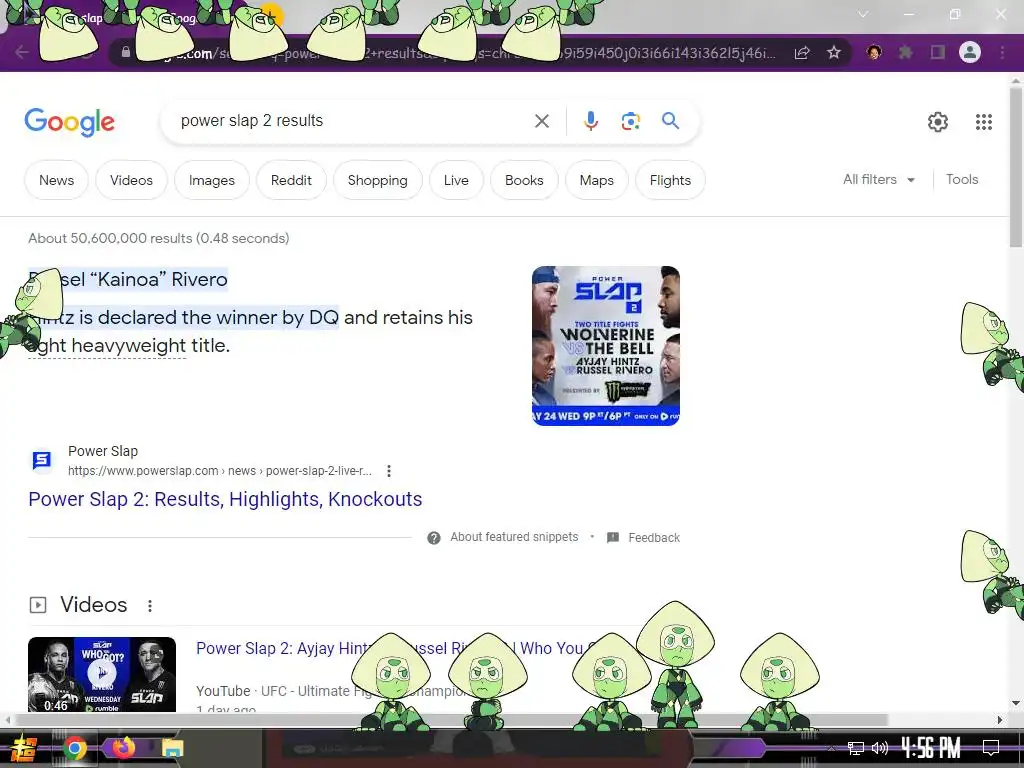Click the pinned extension avatar icon in toolbar
The image size is (1024, 768).
click(x=874, y=52)
